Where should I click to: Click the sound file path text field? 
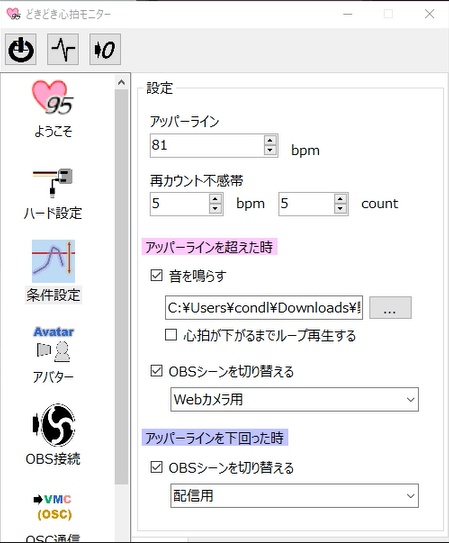(x=264, y=308)
